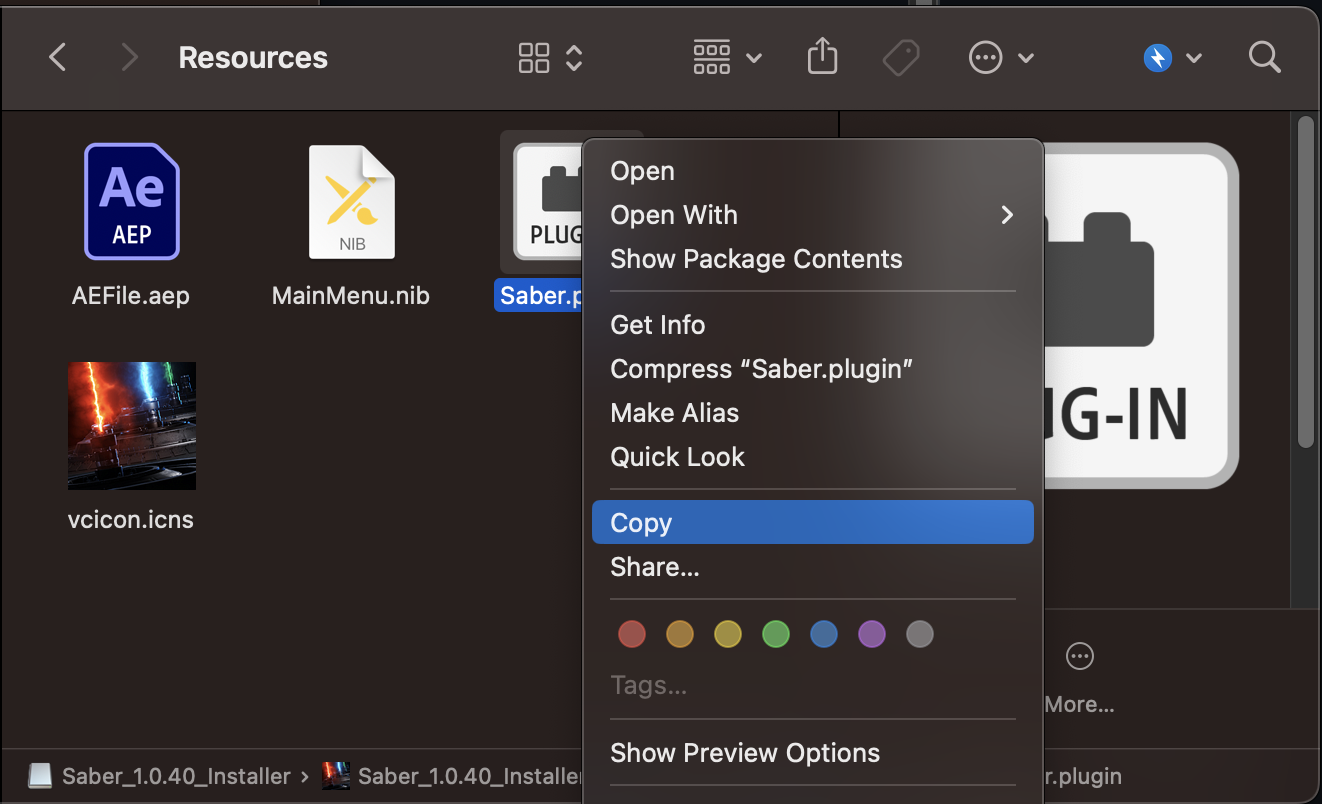This screenshot has width=1322, height=804.
Task: Choose Tags… in the context menu
Action: click(813, 686)
